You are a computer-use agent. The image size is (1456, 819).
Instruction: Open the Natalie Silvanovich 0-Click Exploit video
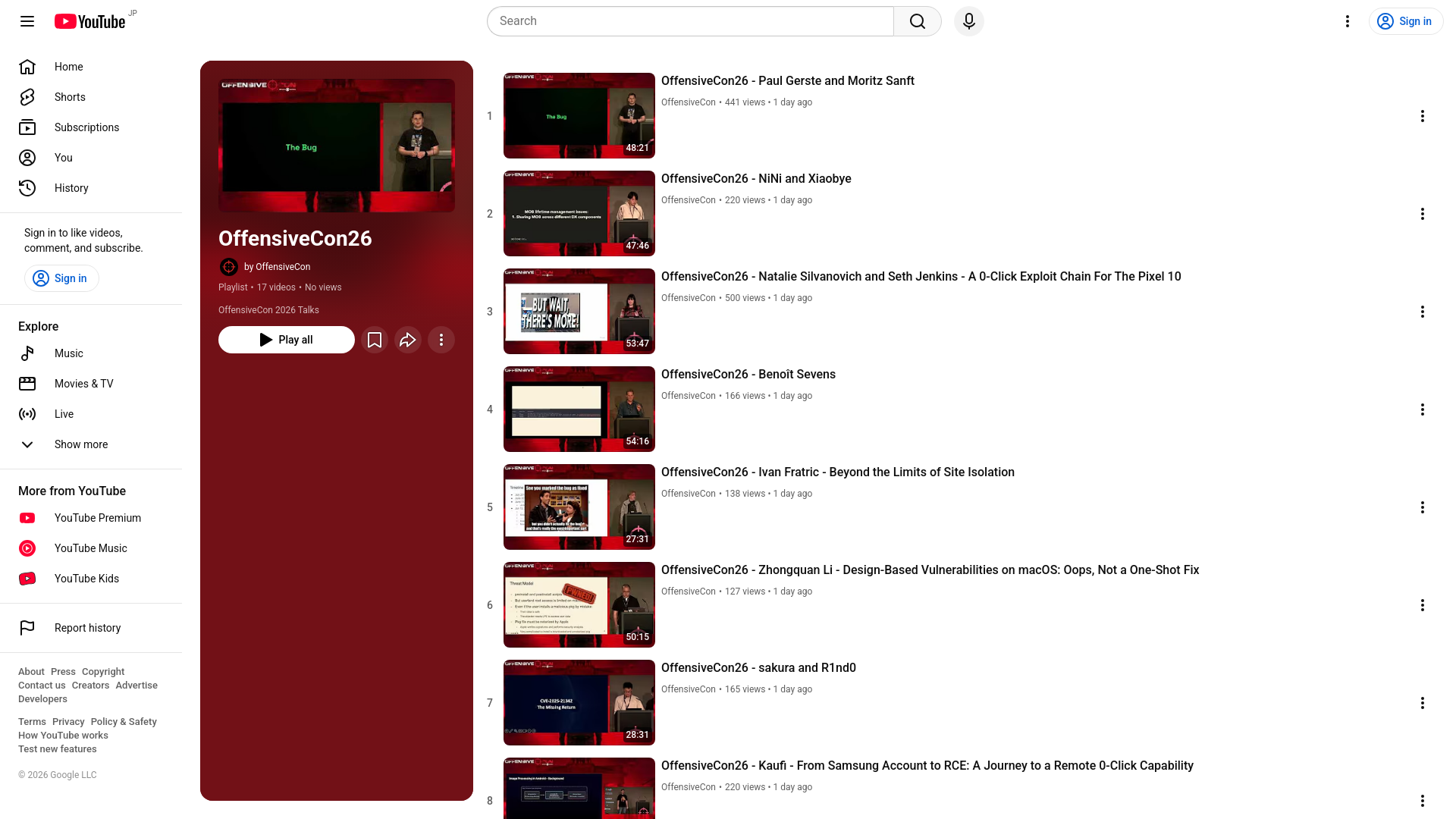coord(921,277)
